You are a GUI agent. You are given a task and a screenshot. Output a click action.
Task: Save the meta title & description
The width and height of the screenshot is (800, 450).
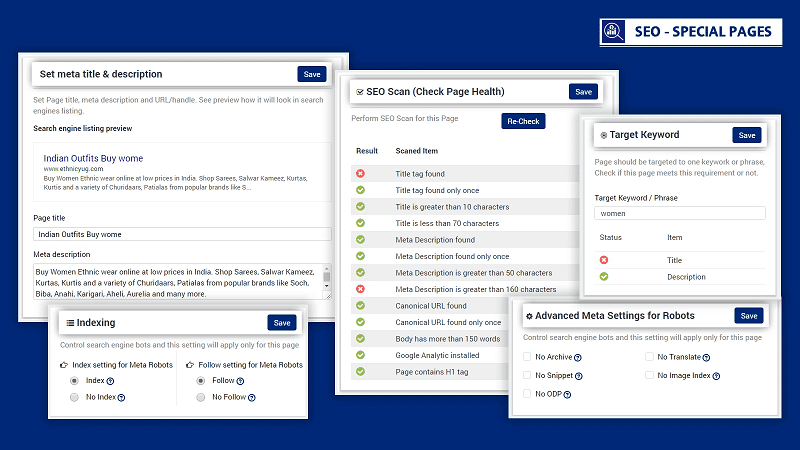311,74
